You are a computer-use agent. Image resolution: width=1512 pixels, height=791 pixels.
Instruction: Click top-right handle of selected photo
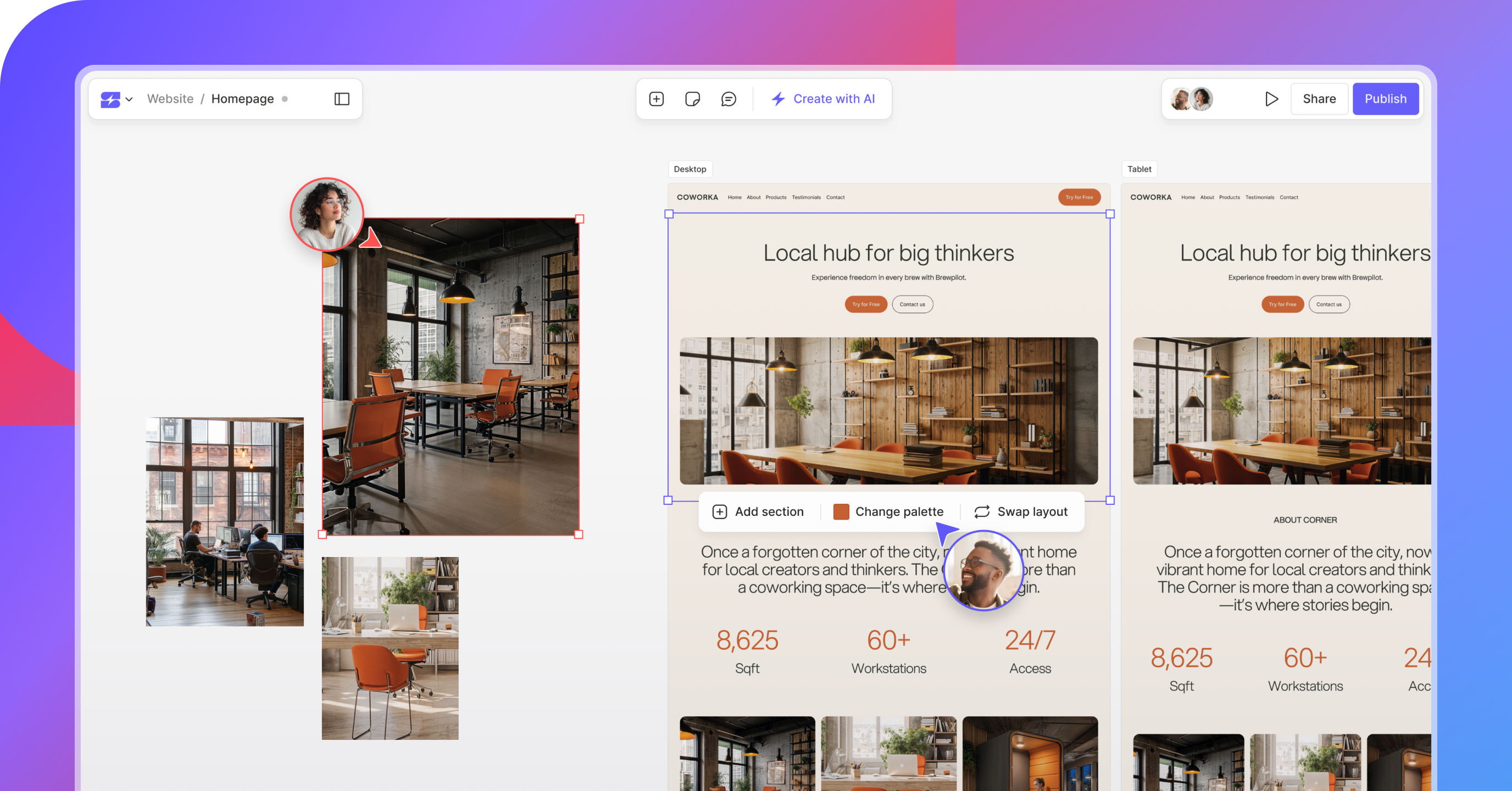[x=579, y=219]
